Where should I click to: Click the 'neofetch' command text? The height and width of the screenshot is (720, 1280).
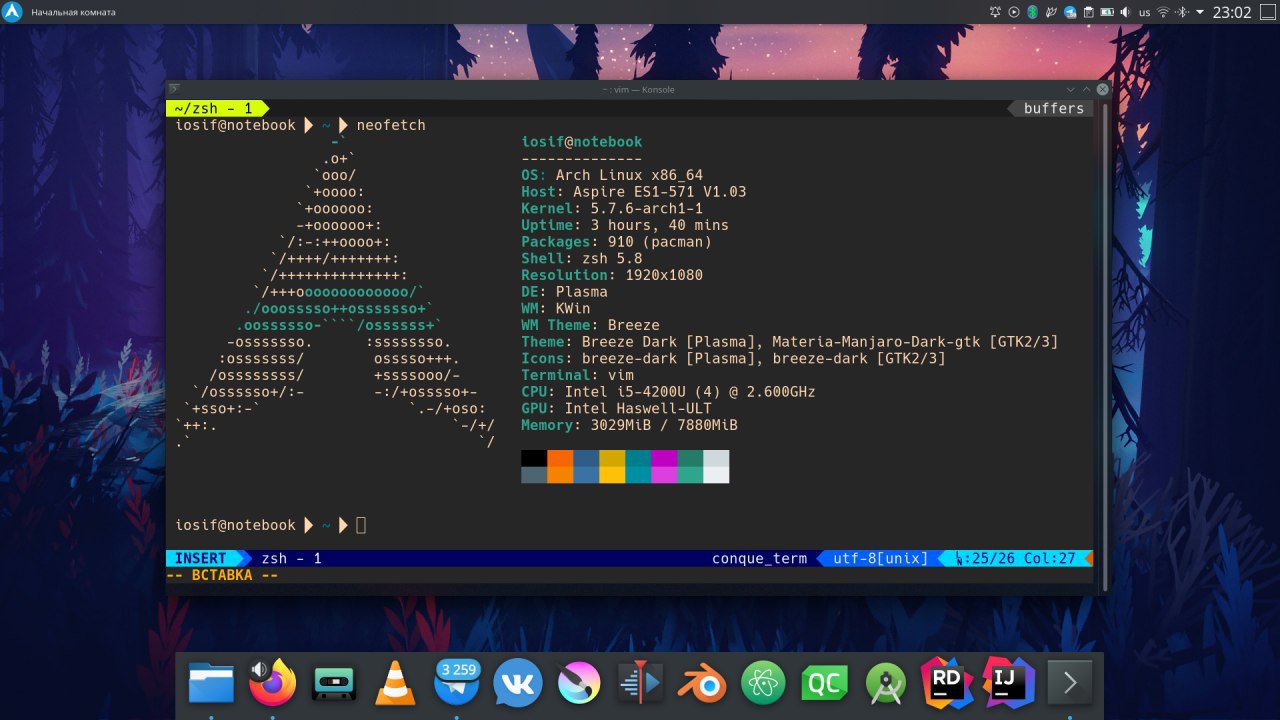point(391,125)
